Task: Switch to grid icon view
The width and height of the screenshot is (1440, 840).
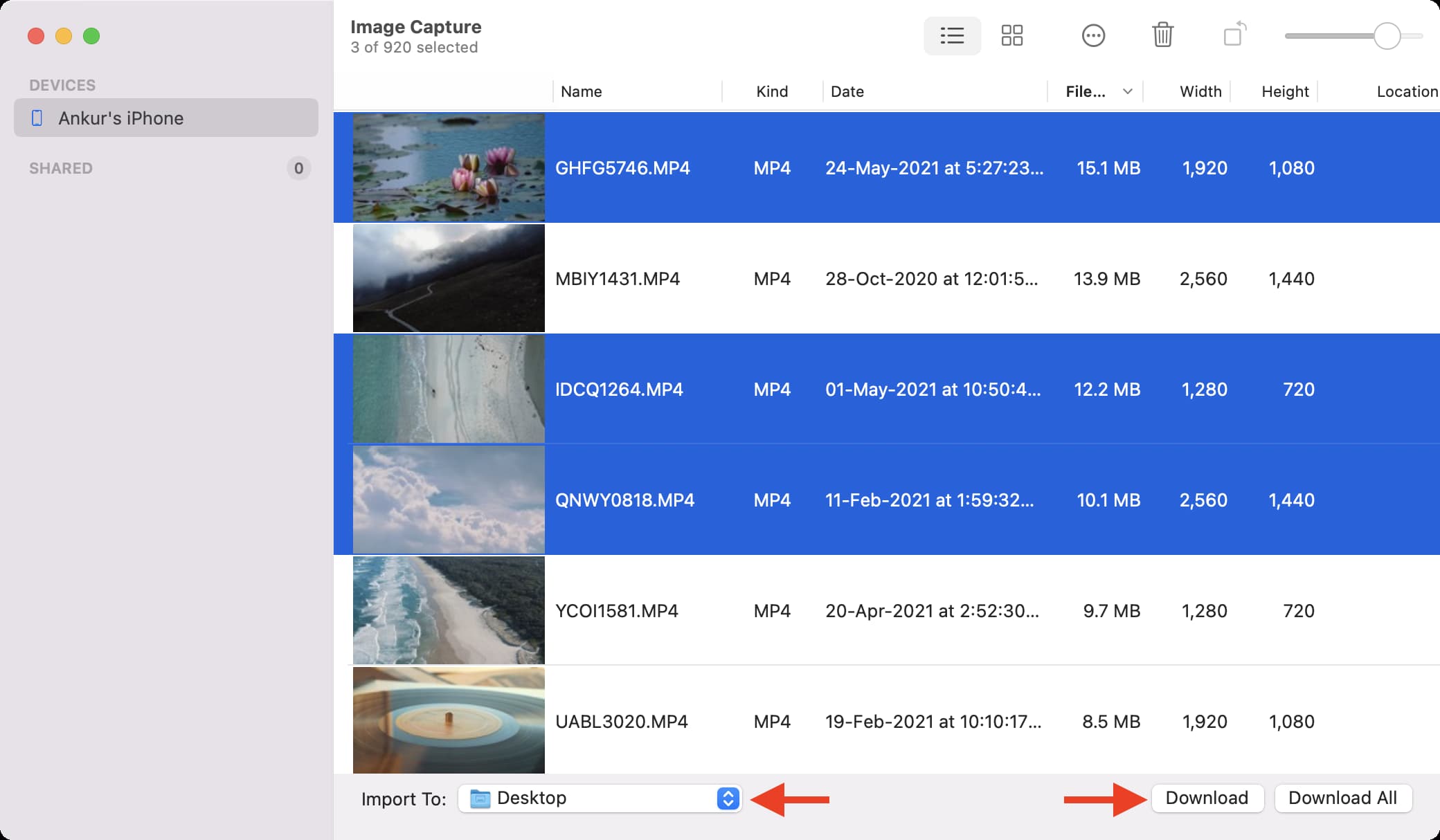Action: [1011, 35]
